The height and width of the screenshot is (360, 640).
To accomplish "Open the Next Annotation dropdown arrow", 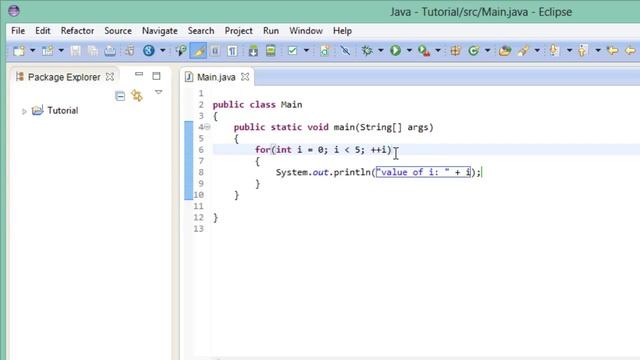I will point(569,51).
